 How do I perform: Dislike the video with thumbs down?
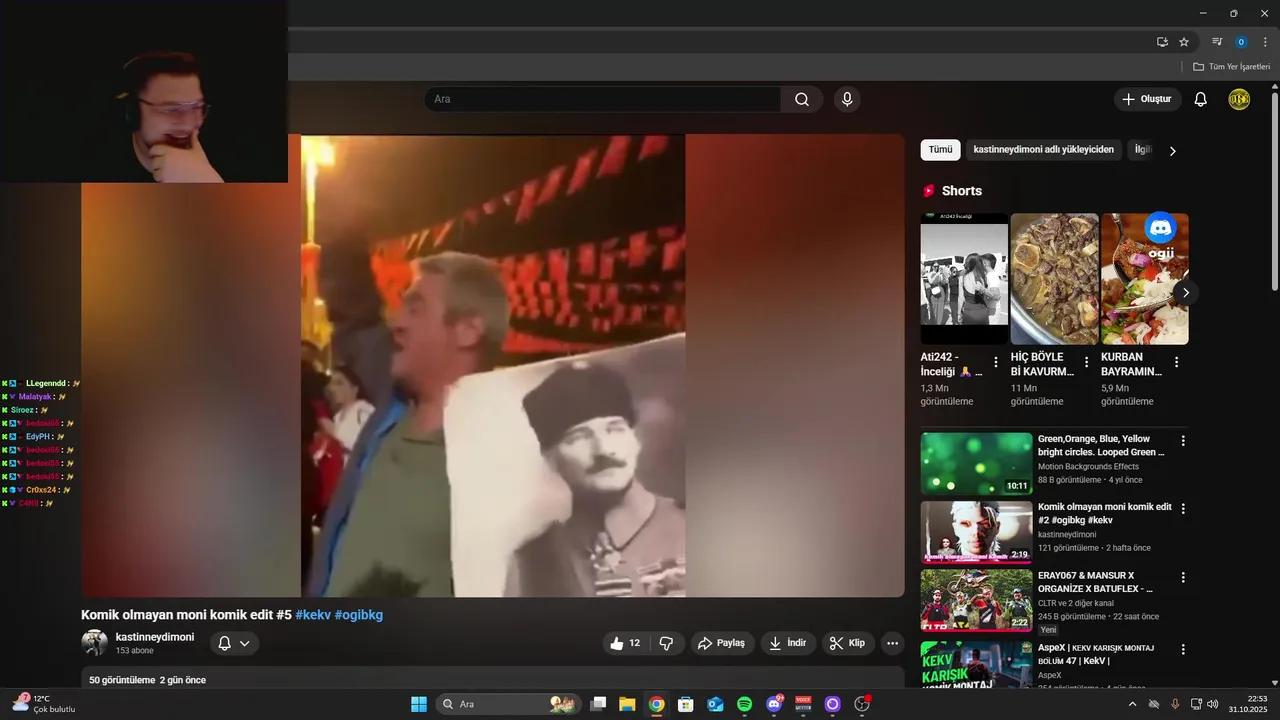667,643
